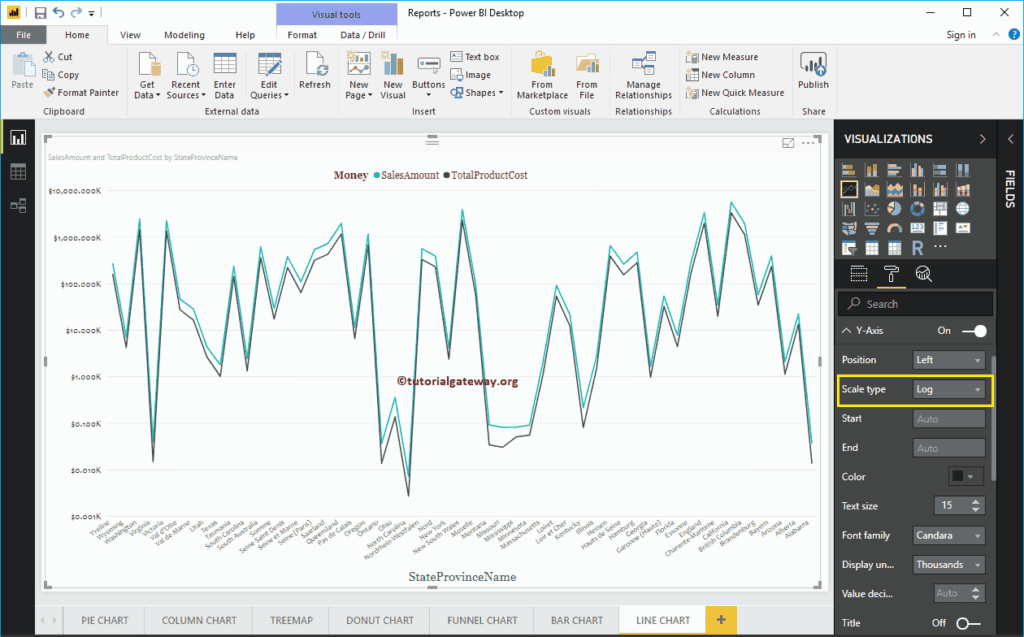The height and width of the screenshot is (637, 1024).
Task: Select the Analytics magnifier pane icon
Action: tap(923, 275)
